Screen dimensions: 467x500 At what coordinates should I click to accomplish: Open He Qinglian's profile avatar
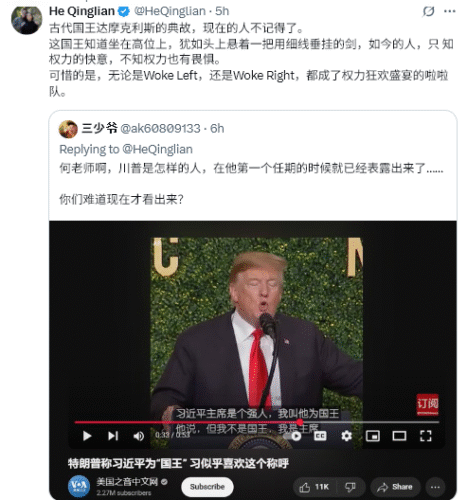pos(27,18)
